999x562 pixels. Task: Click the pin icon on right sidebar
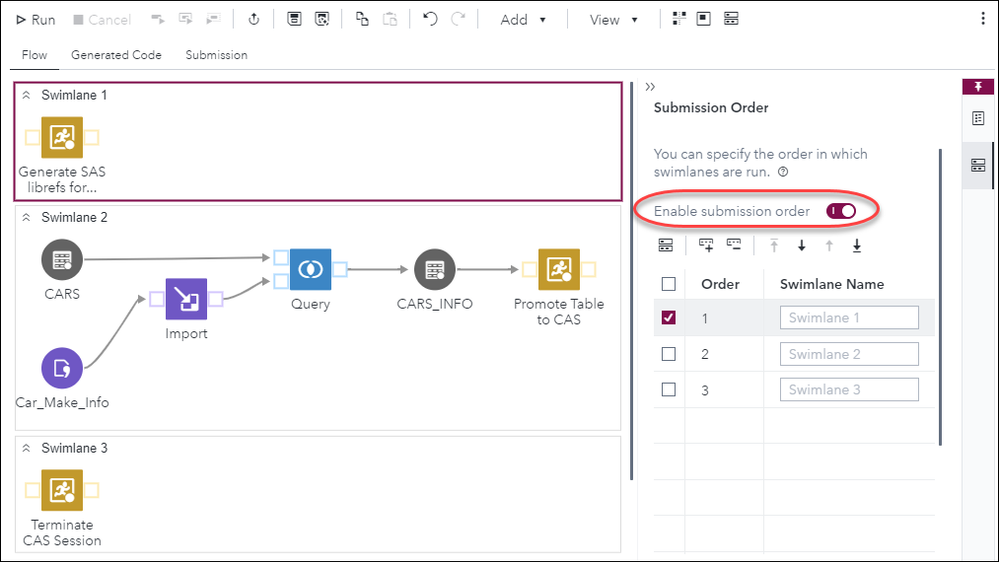click(978, 87)
